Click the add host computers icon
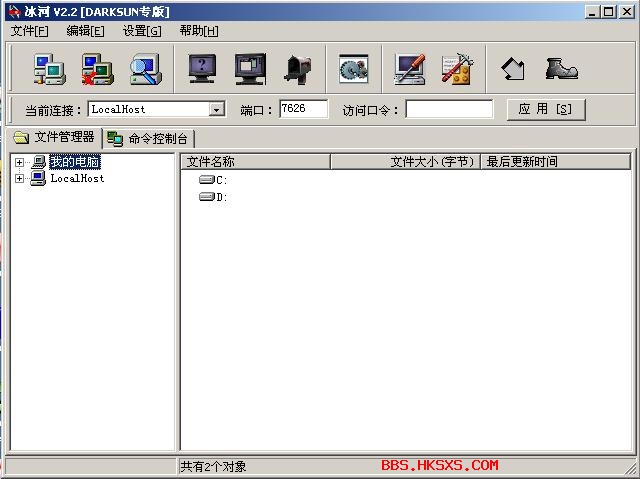 pos(49,69)
